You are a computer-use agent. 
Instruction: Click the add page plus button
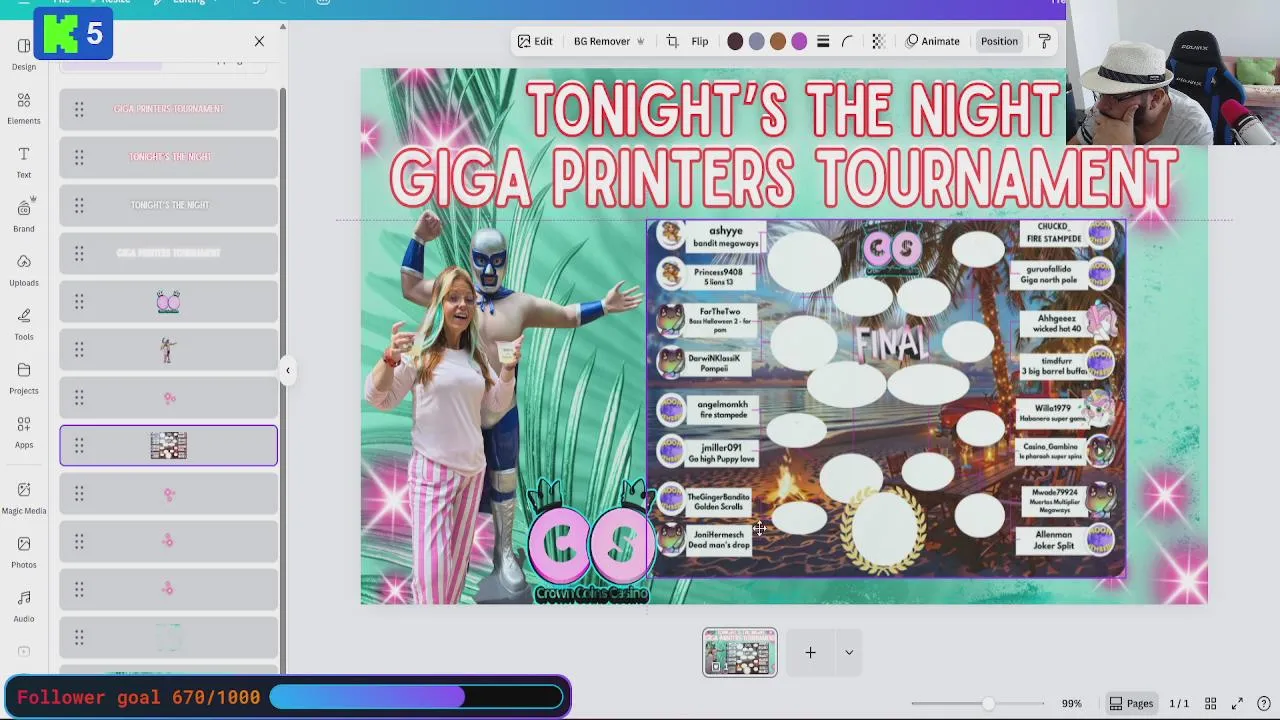810,652
